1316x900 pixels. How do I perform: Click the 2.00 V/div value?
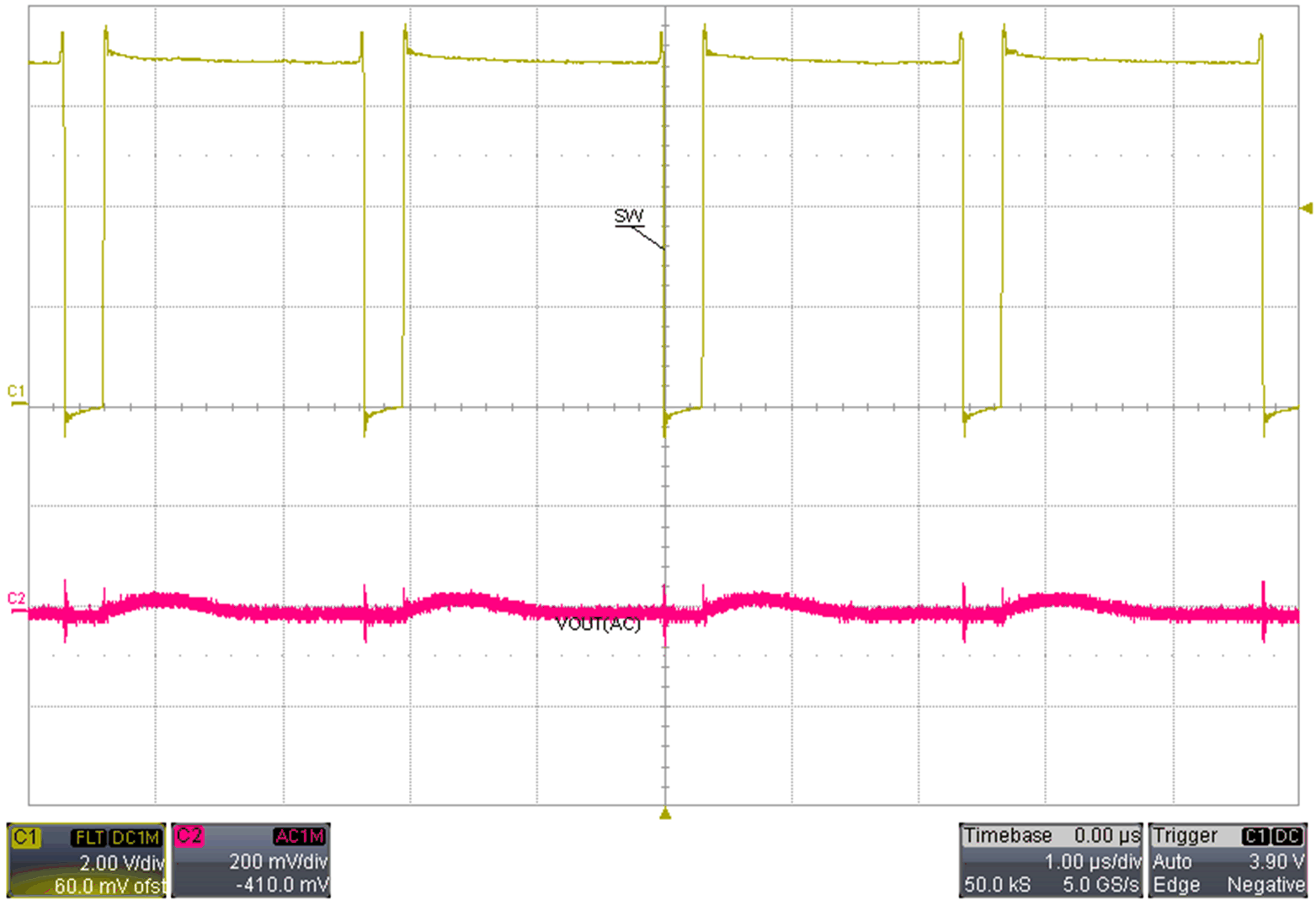click(122, 863)
